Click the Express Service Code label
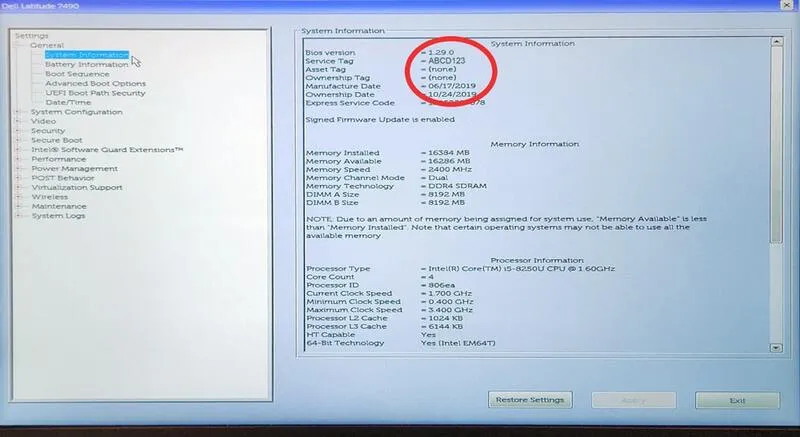 point(350,103)
